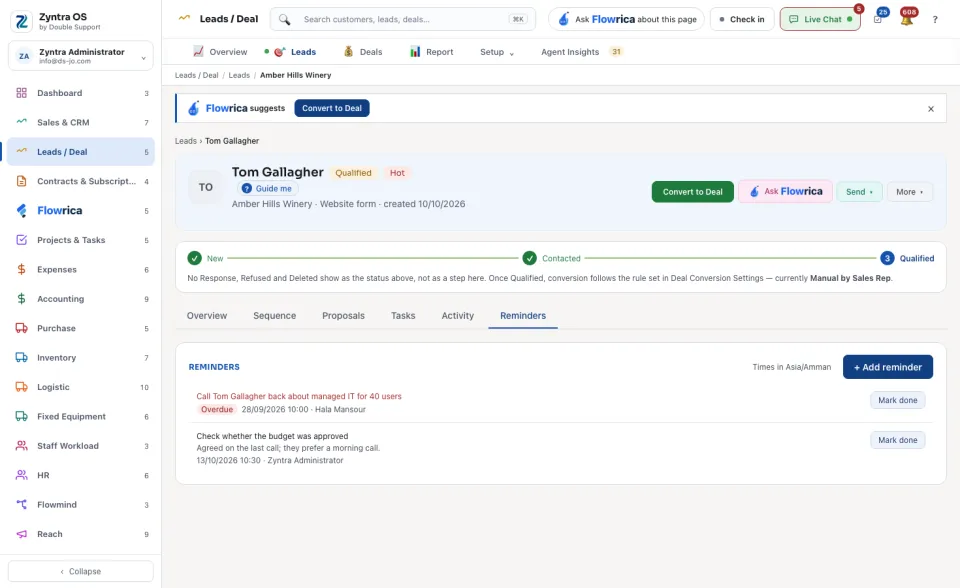960x588 pixels.
Task: Open Live Chat
Action: click(x=820, y=20)
